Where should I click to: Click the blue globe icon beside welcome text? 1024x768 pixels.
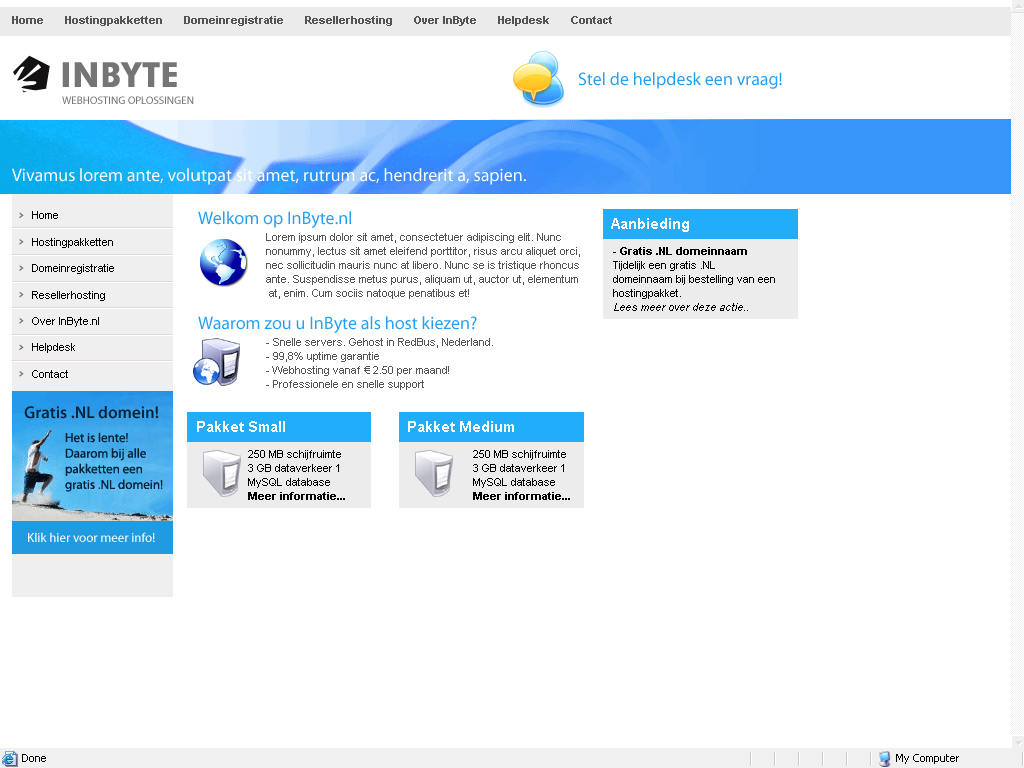click(x=223, y=263)
